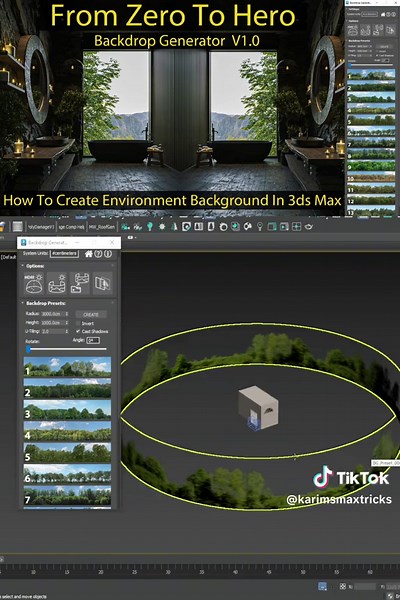Minimize the Backdrop Generator dialog
Viewport: 400px width, 600px height.
point(77,242)
